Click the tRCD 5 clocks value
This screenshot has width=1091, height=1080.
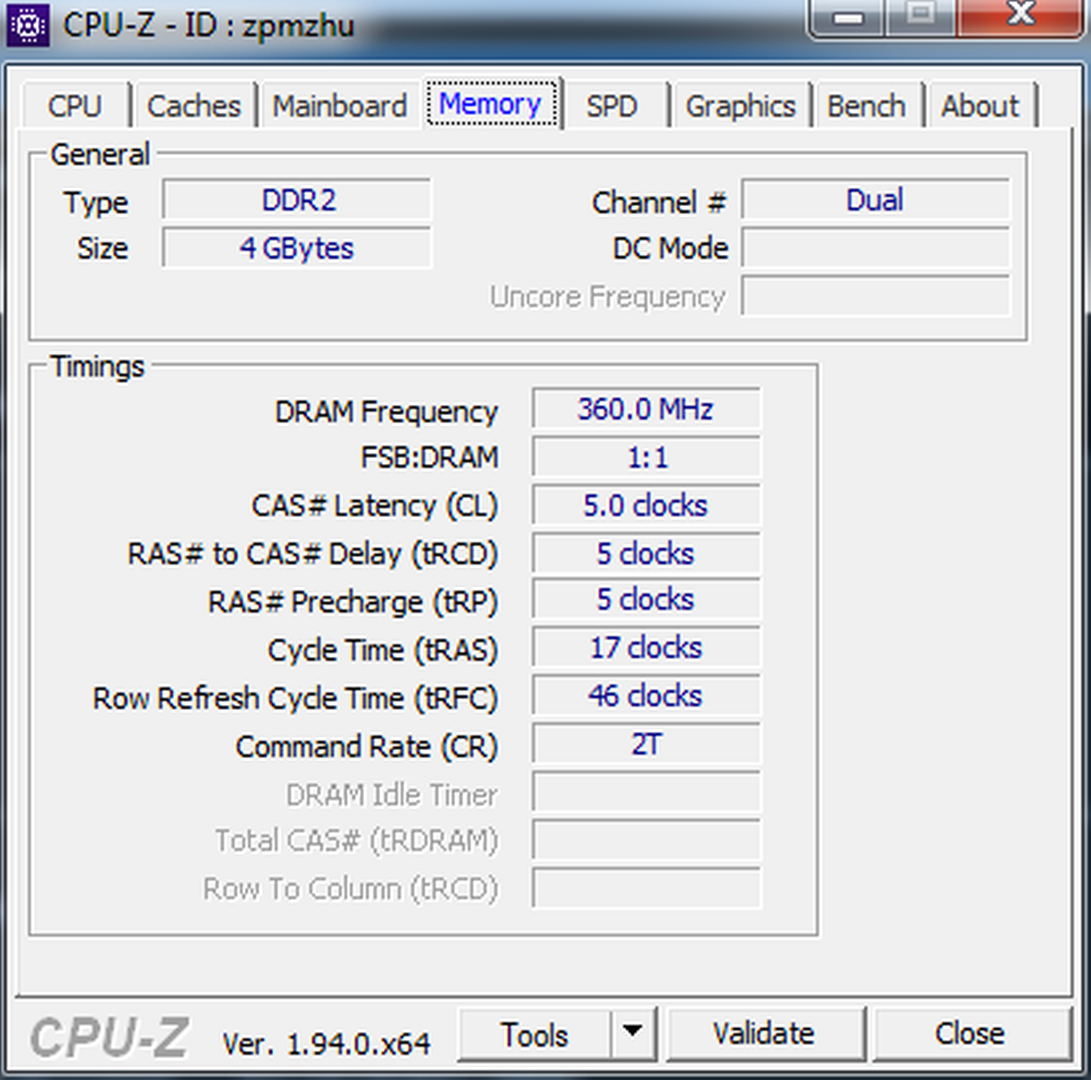click(x=646, y=554)
